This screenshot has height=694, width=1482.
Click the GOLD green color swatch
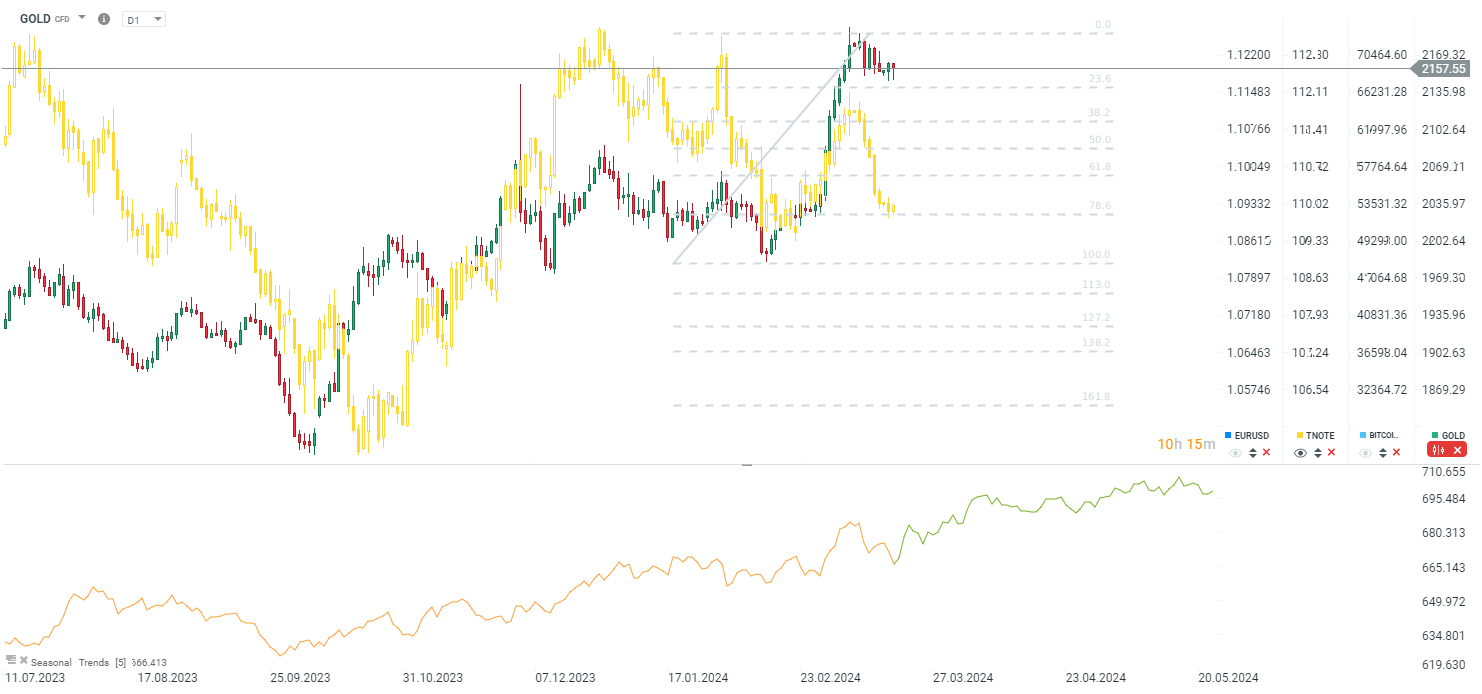pyautogui.click(x=1435, y=435)
